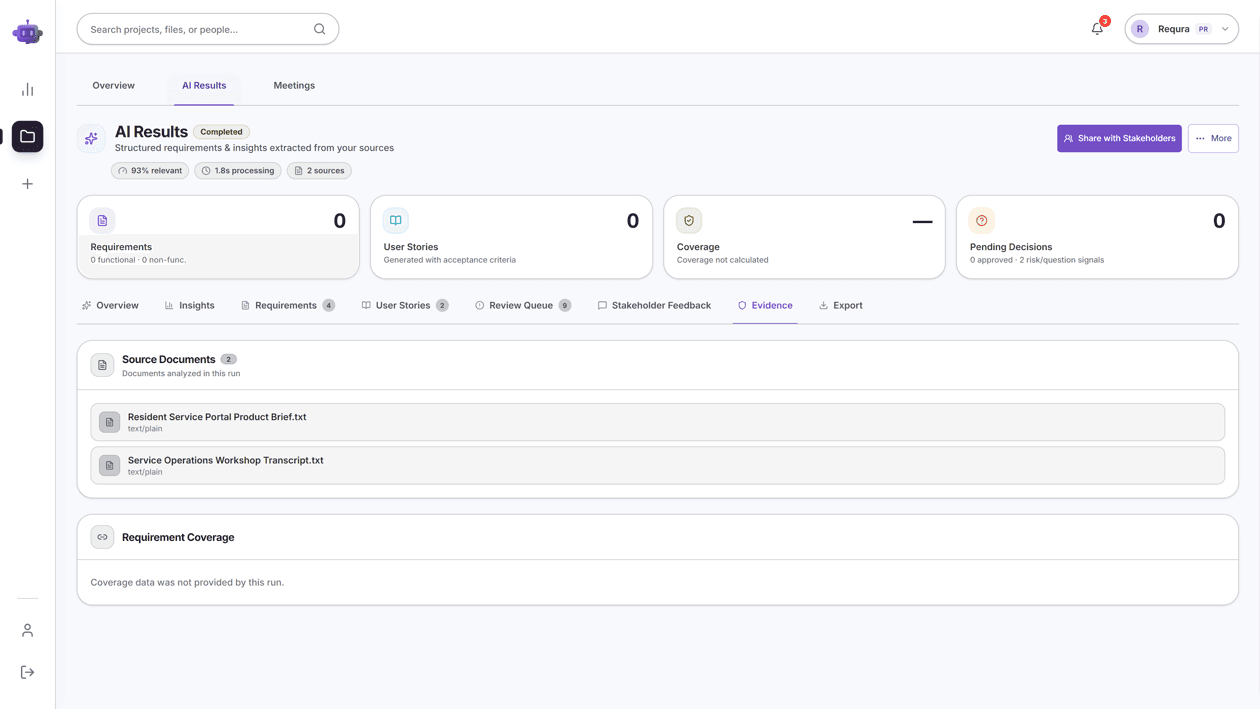Viewport: 1260px width, 709px height.
Task: Open the Requirements sub-tab
Action: (x=288, y=306)
